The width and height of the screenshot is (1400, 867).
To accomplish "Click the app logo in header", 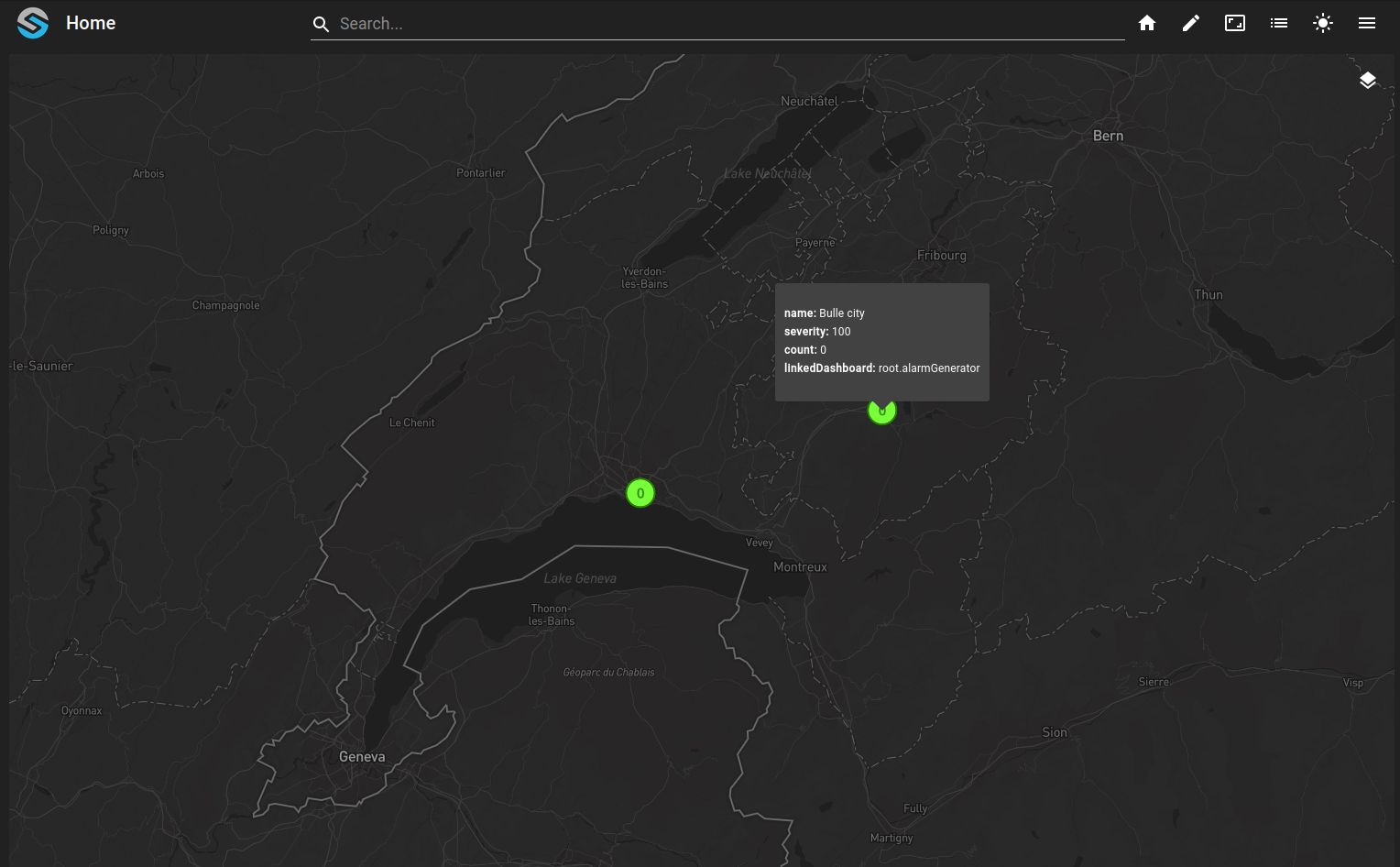I will click(33, 23).
